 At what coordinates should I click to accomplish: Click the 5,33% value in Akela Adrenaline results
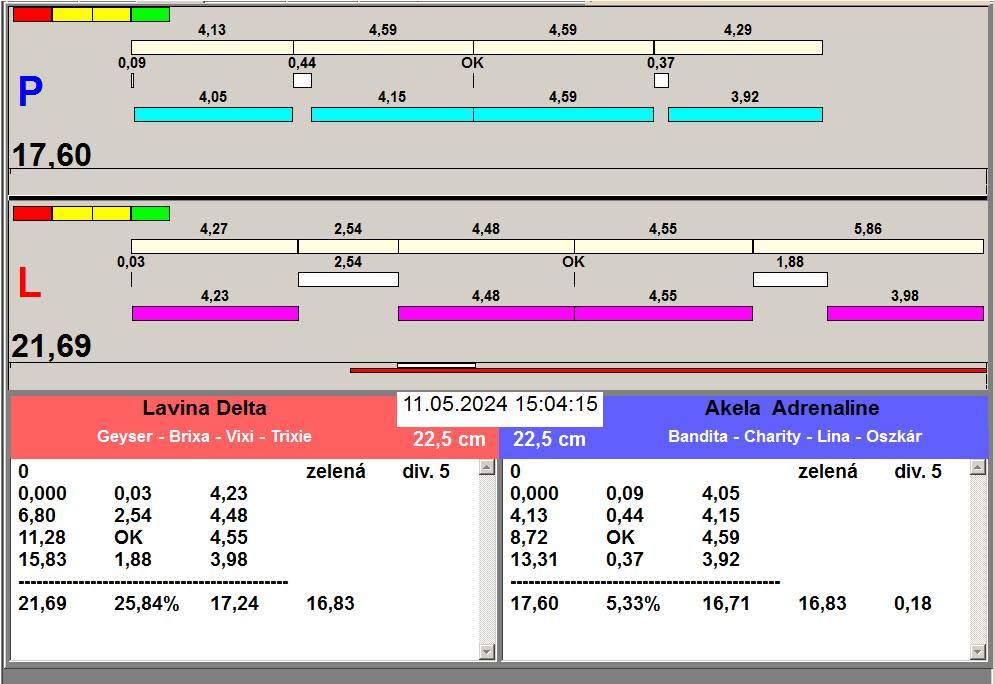coord(633,603)
